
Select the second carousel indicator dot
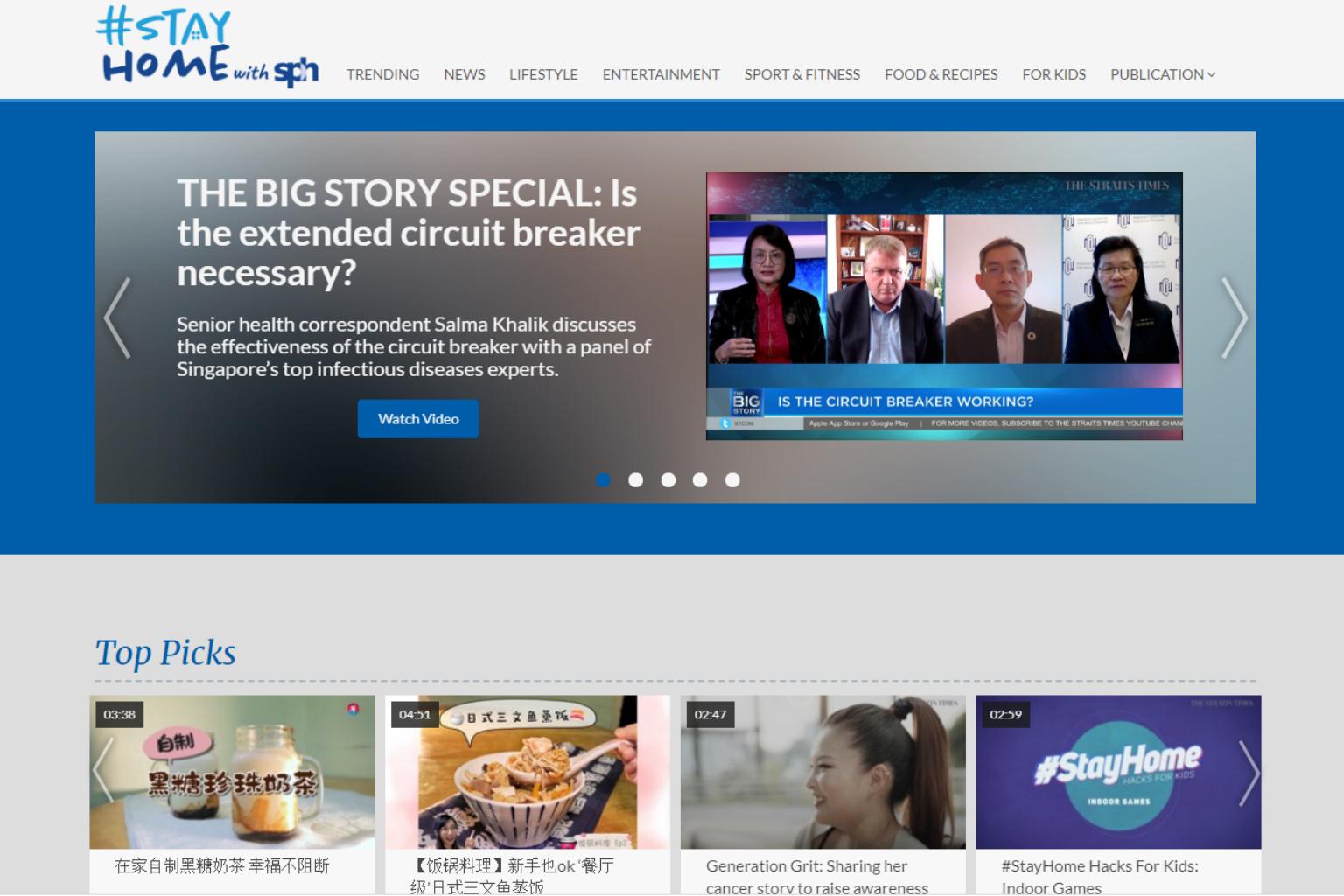coord(636,479)
